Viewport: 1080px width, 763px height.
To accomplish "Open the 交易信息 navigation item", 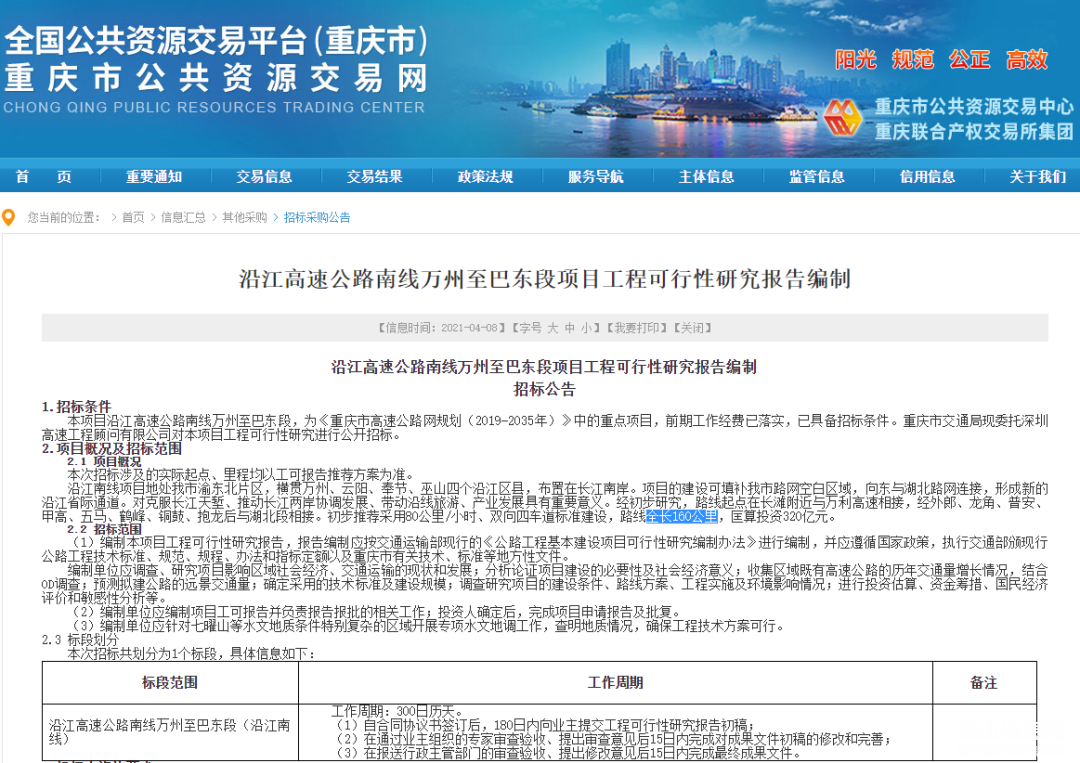I will 264,177.
